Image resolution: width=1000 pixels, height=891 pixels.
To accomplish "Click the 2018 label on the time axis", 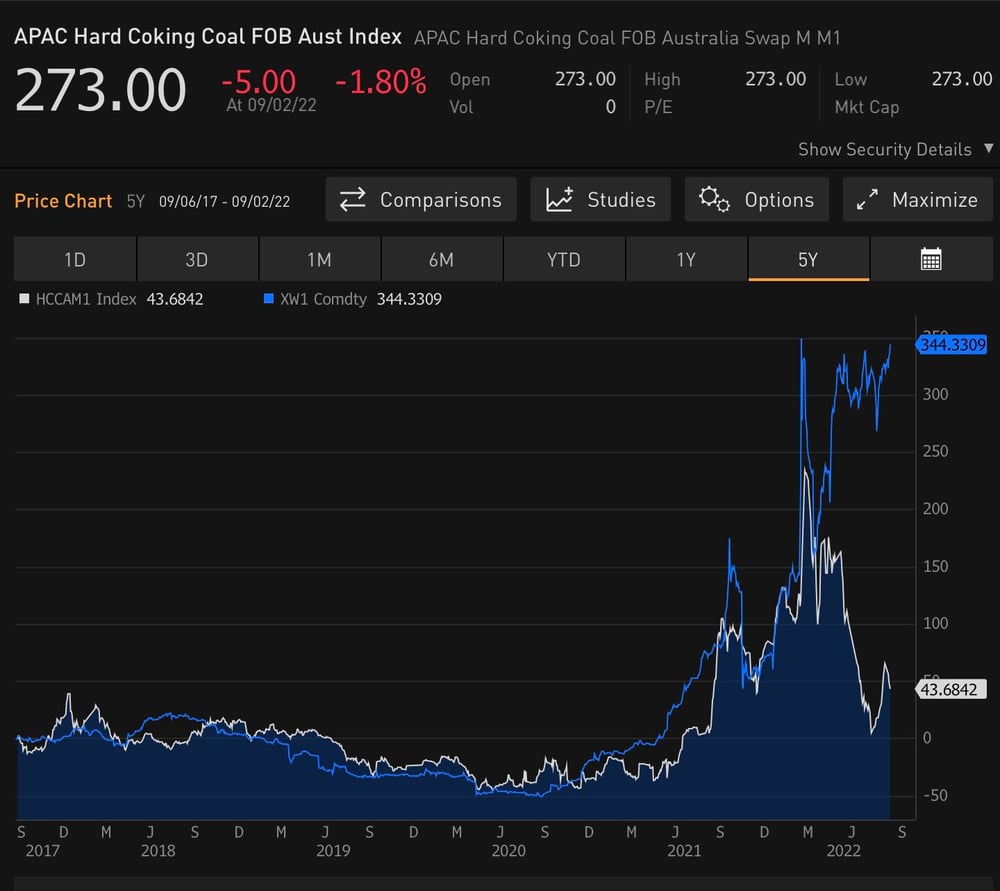I will (158, 850).
